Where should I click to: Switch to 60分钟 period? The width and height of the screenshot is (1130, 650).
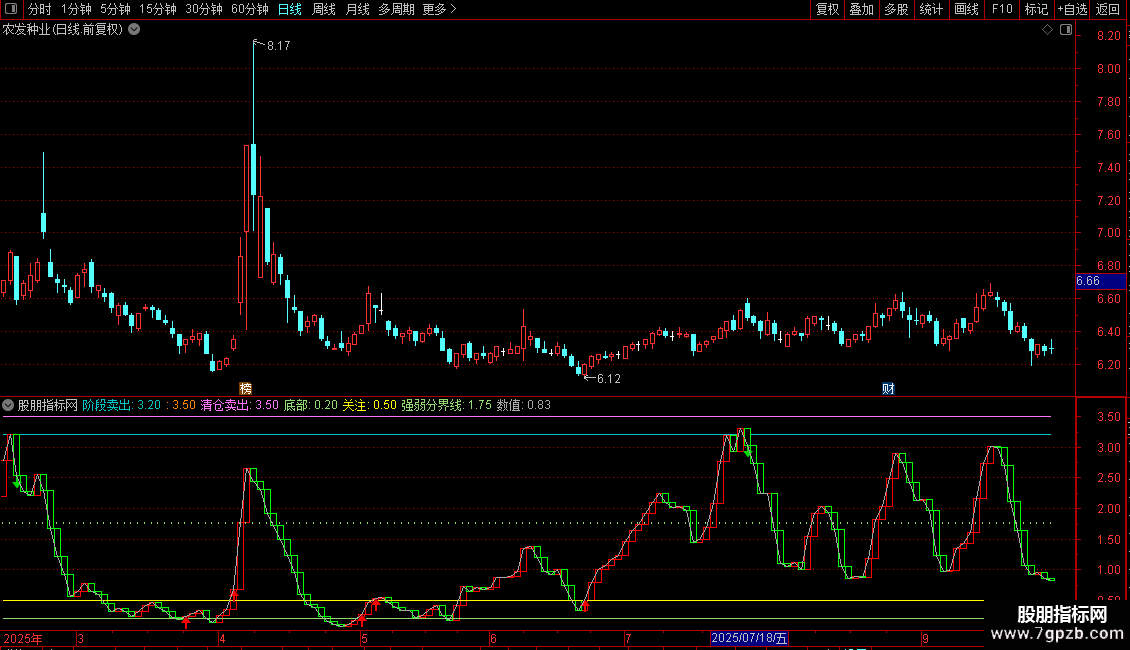tap(249, 9)
